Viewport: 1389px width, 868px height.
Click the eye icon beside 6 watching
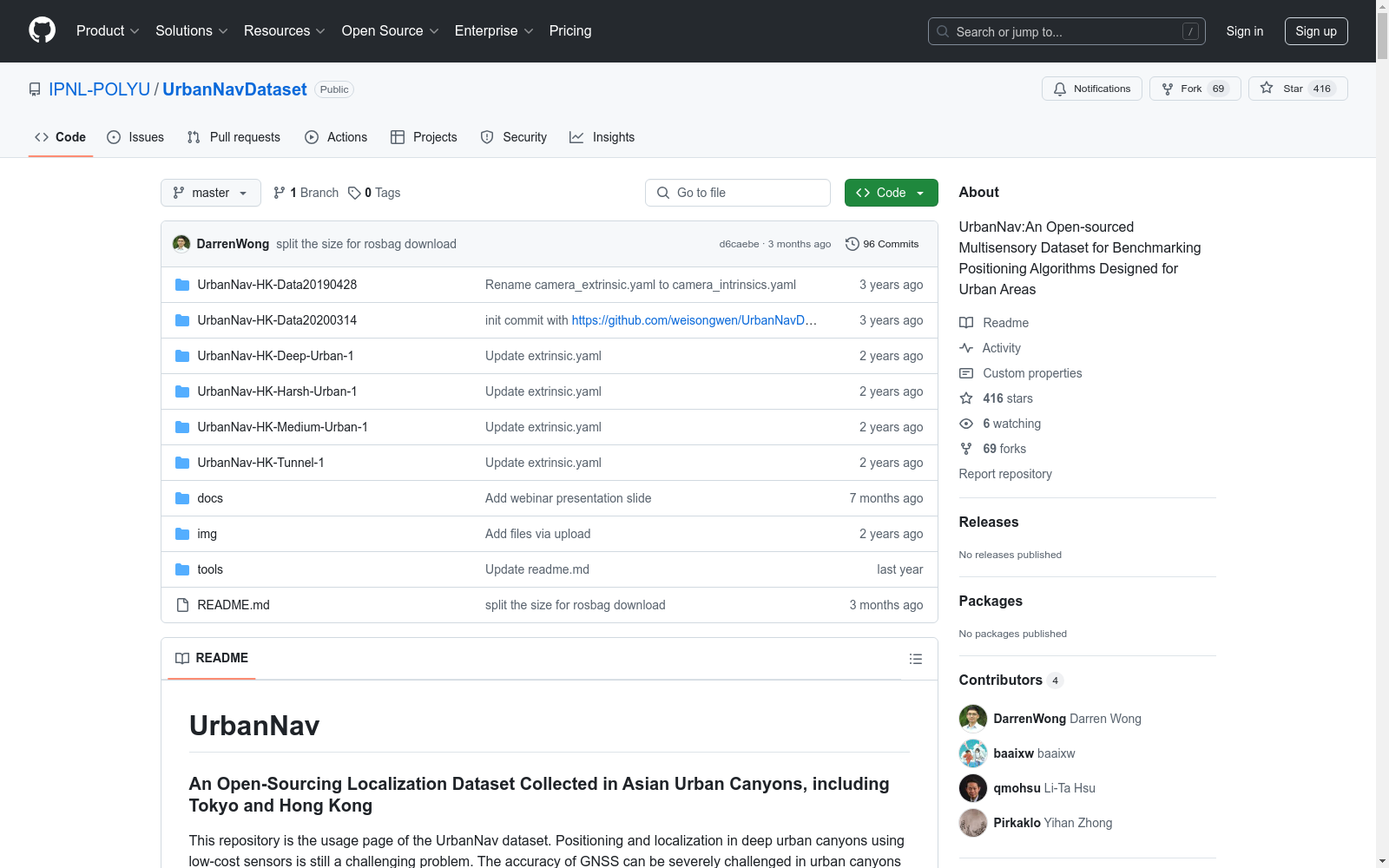click(966, 424)
